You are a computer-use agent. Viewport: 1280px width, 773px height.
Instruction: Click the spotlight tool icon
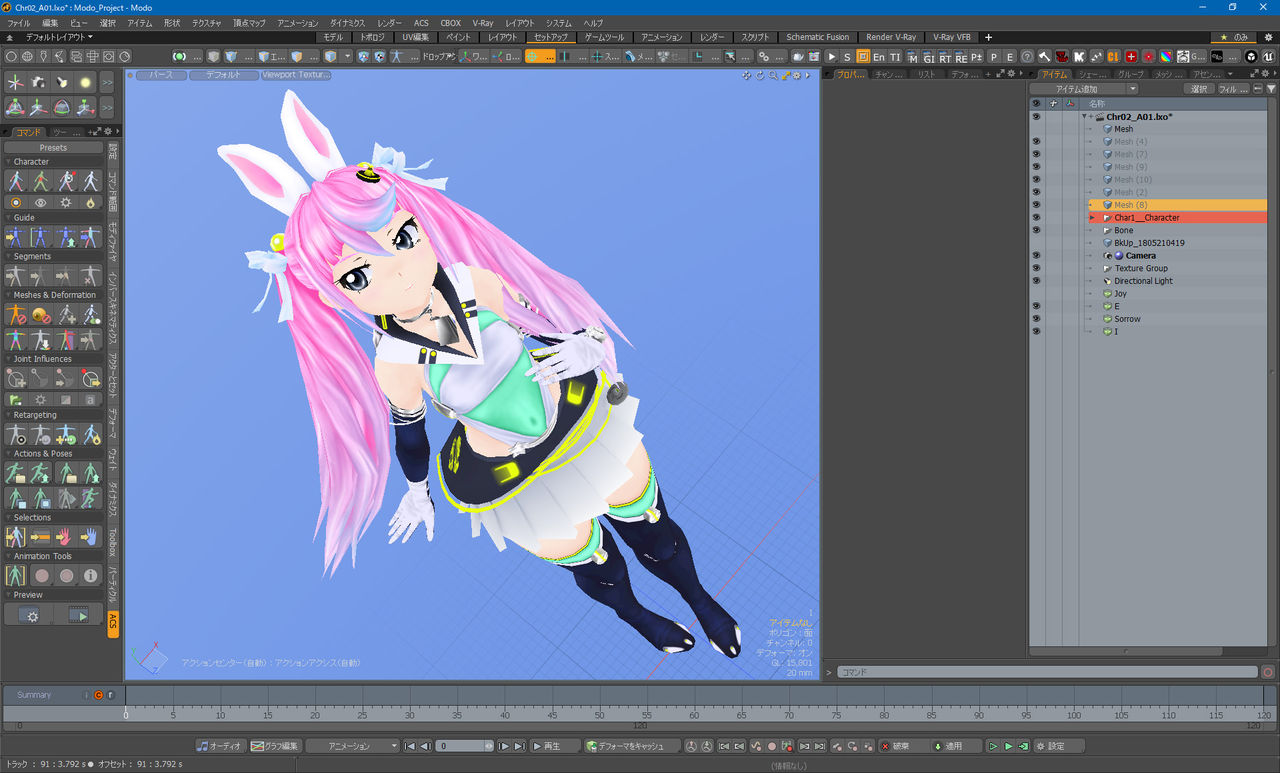click(61, 83)
